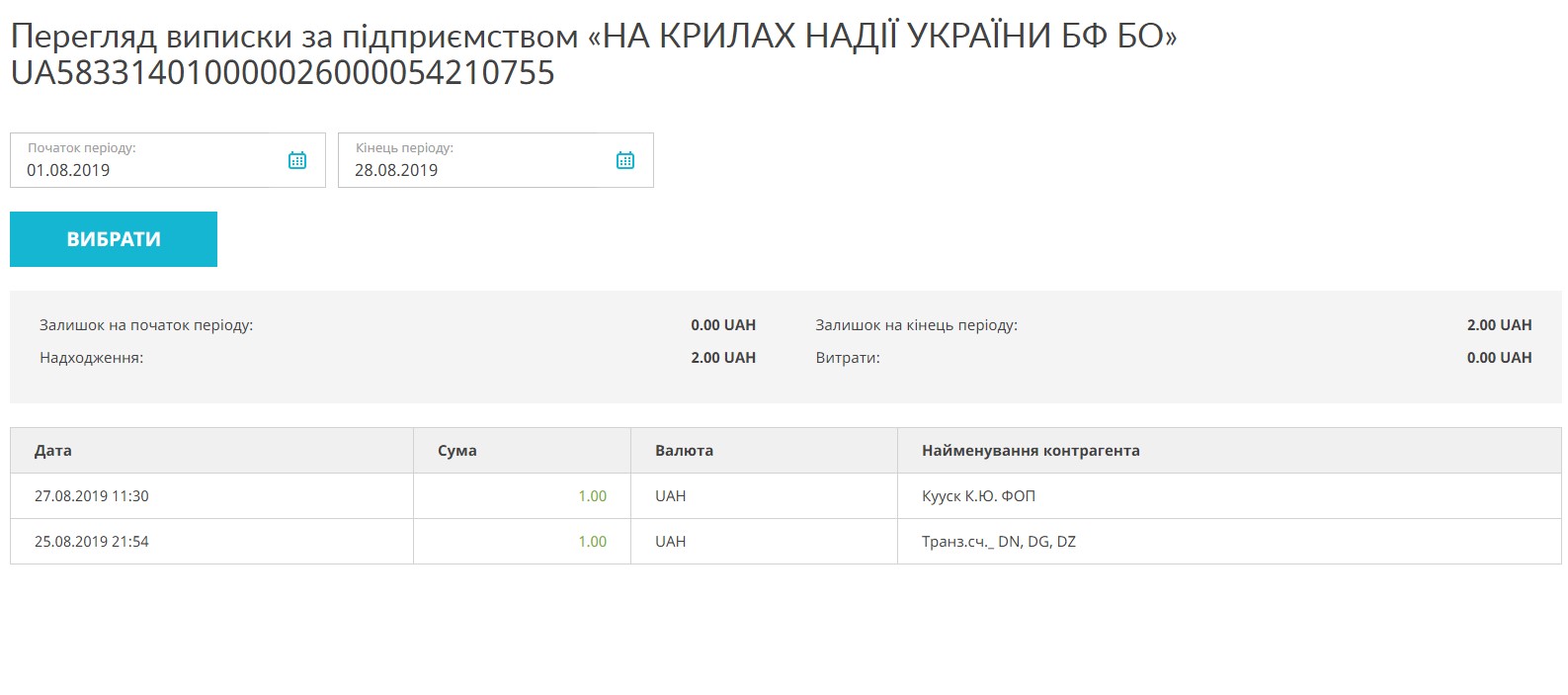The width and height of the screenshot is (1568, 695).
Task: Select the 25.08.2019 21:54 transaction date
Action: [92, 542]
